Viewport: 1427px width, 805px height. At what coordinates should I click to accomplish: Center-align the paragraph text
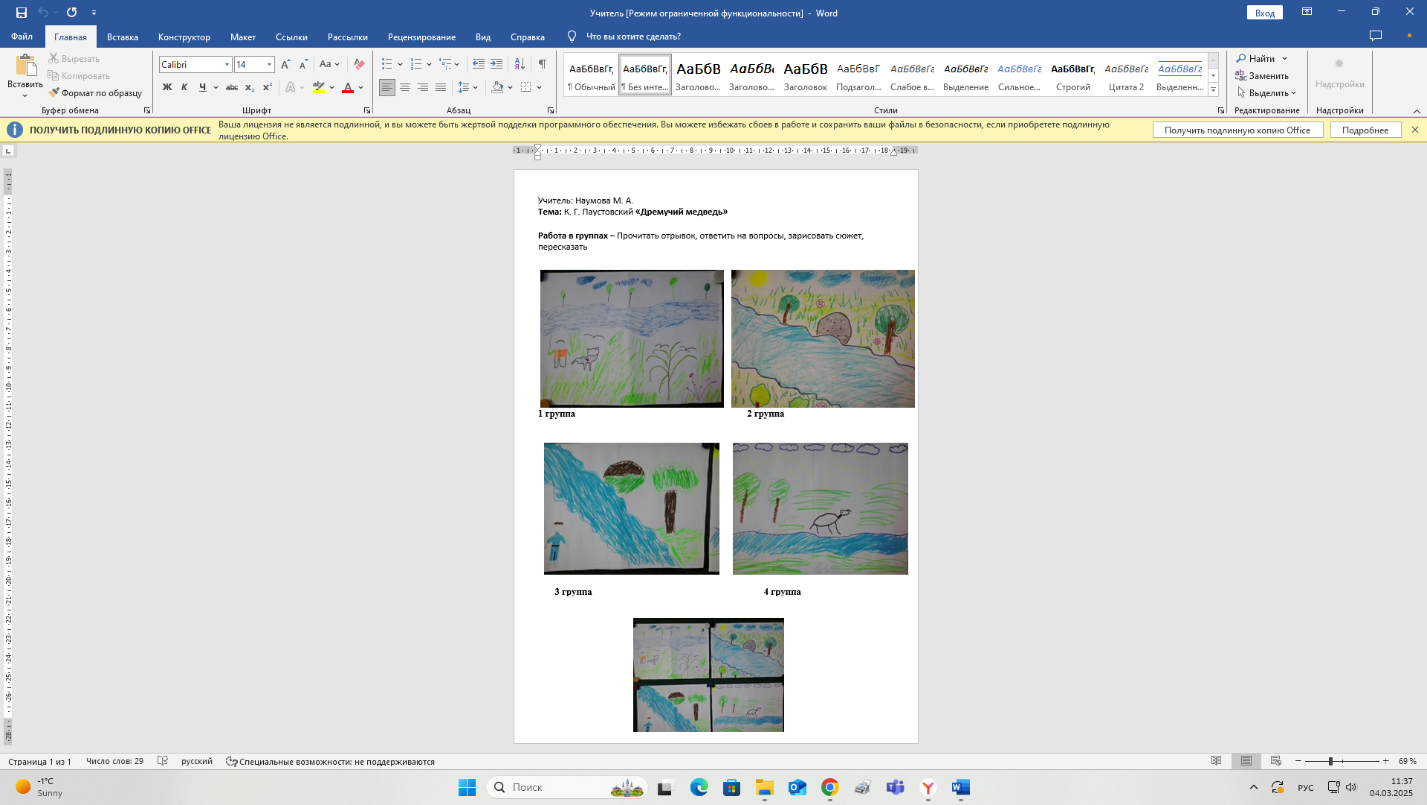tap(405, 87)
